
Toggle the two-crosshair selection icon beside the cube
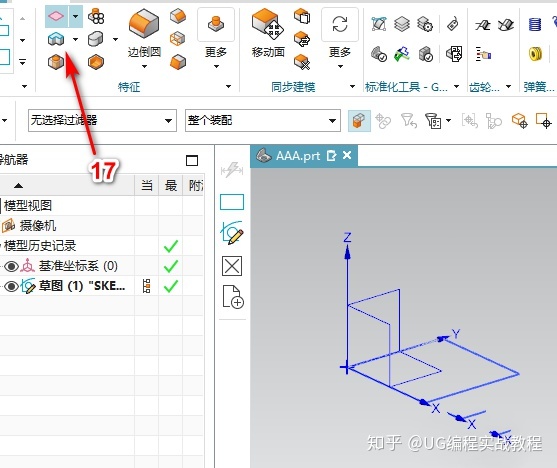[383, 121]
